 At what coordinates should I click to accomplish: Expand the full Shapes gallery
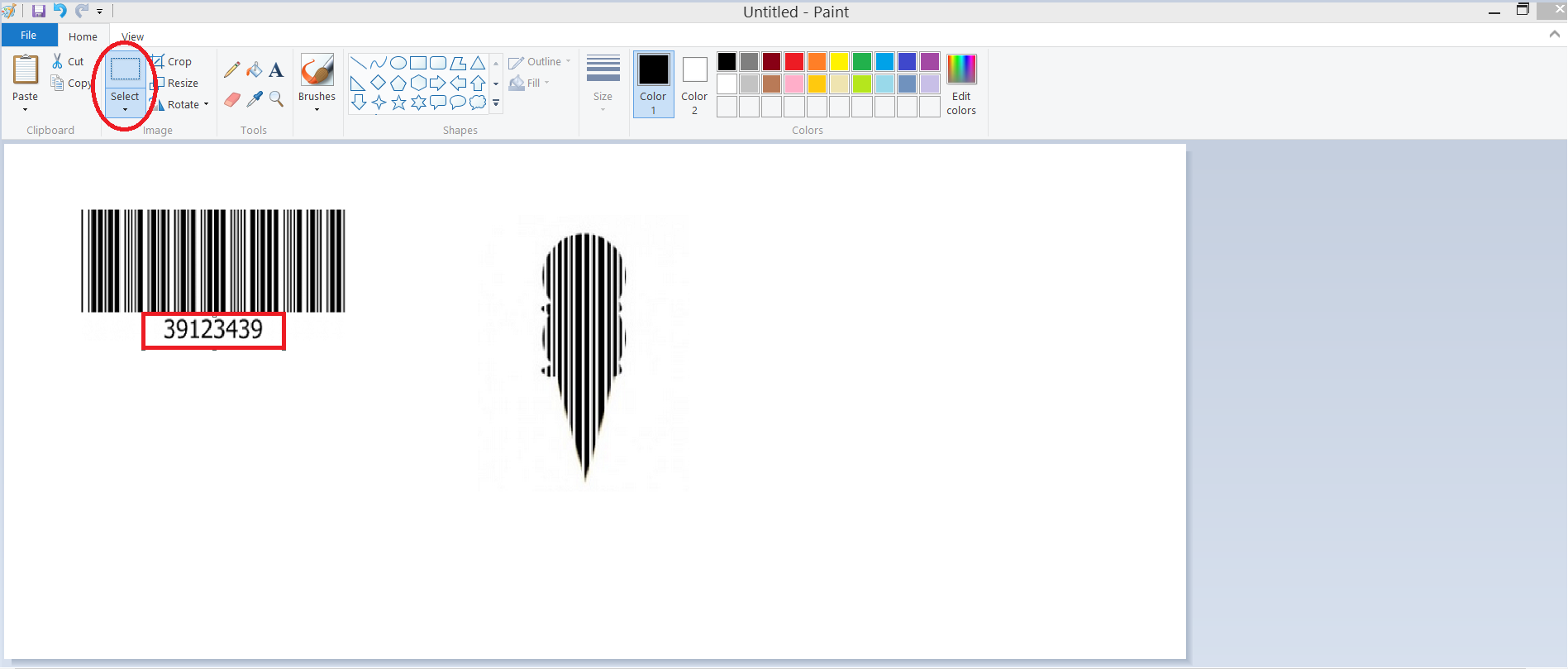pyautogui.click(x=496, y=103)
